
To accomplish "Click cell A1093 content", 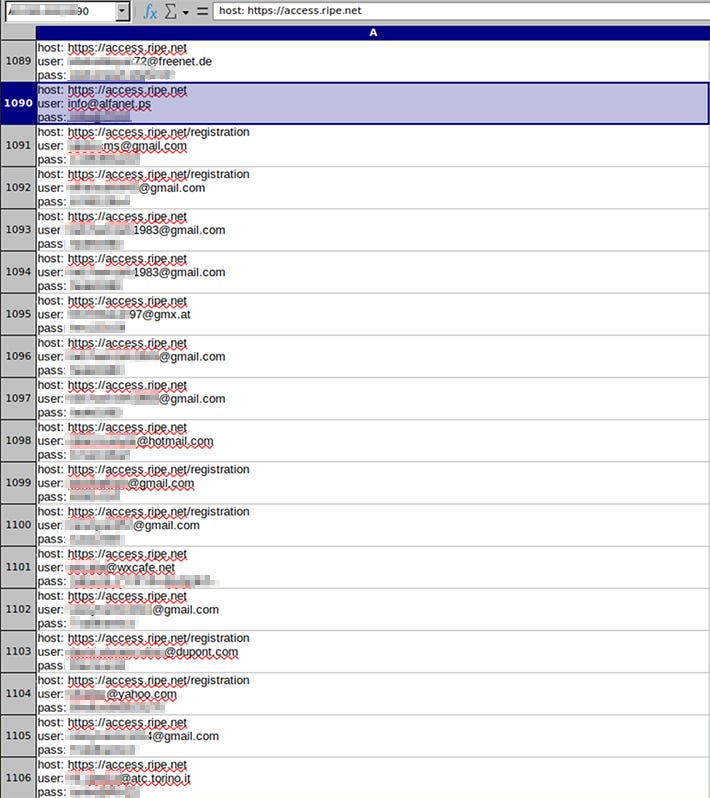I will [x=373, y=230].
